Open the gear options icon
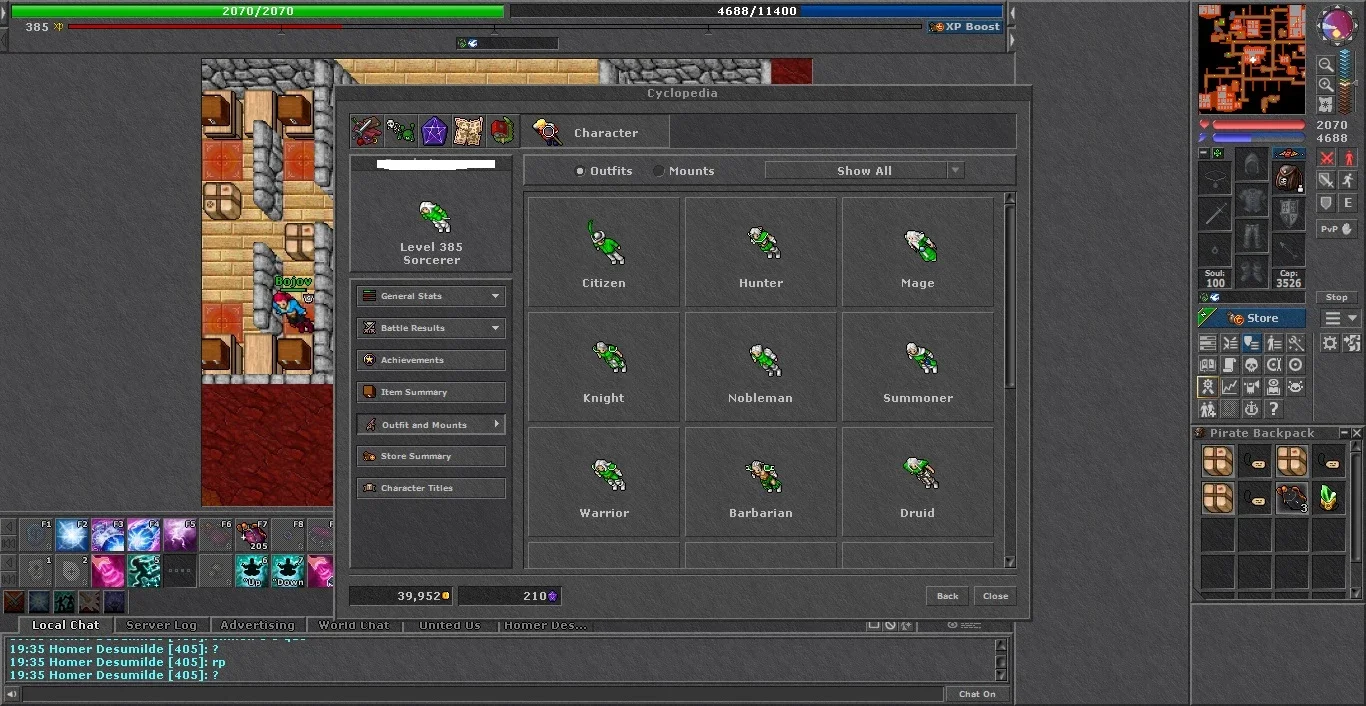Screen dimensions: 1366x706 [1330, 343]
